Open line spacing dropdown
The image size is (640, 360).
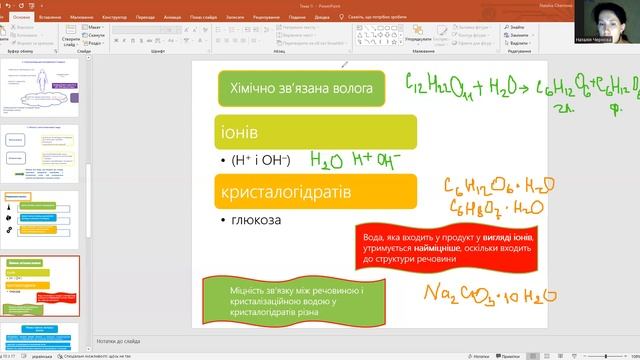click(267, 30)
